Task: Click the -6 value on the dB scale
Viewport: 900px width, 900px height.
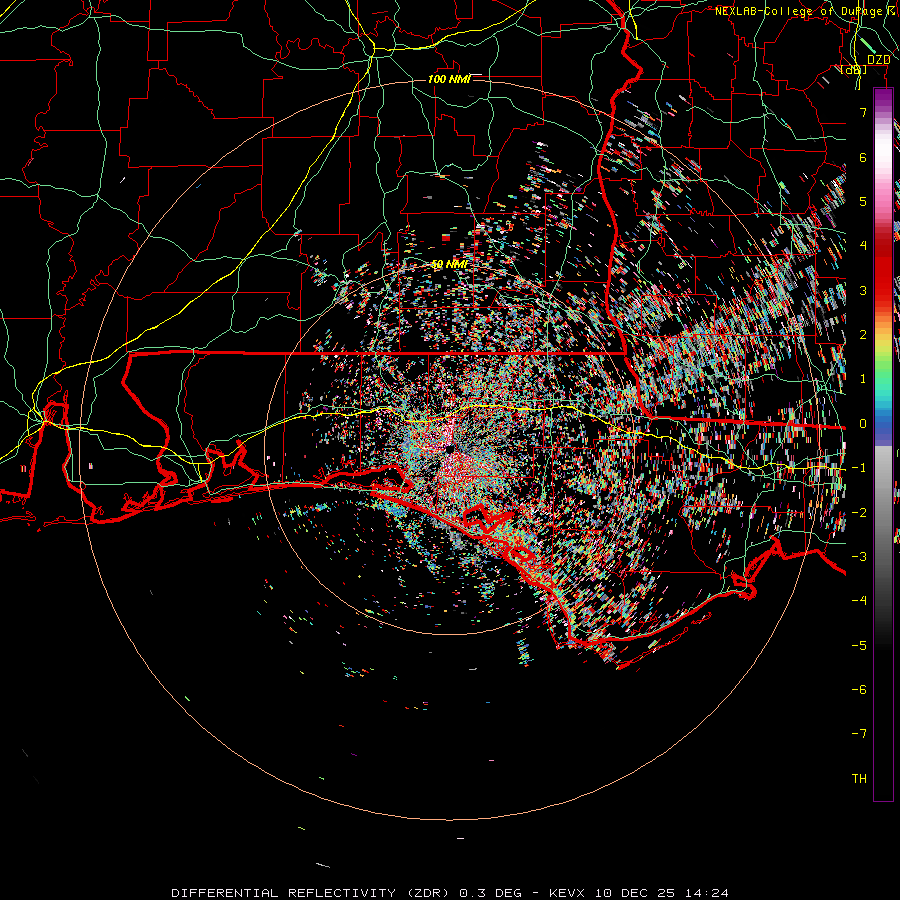Action: point(859,690)
